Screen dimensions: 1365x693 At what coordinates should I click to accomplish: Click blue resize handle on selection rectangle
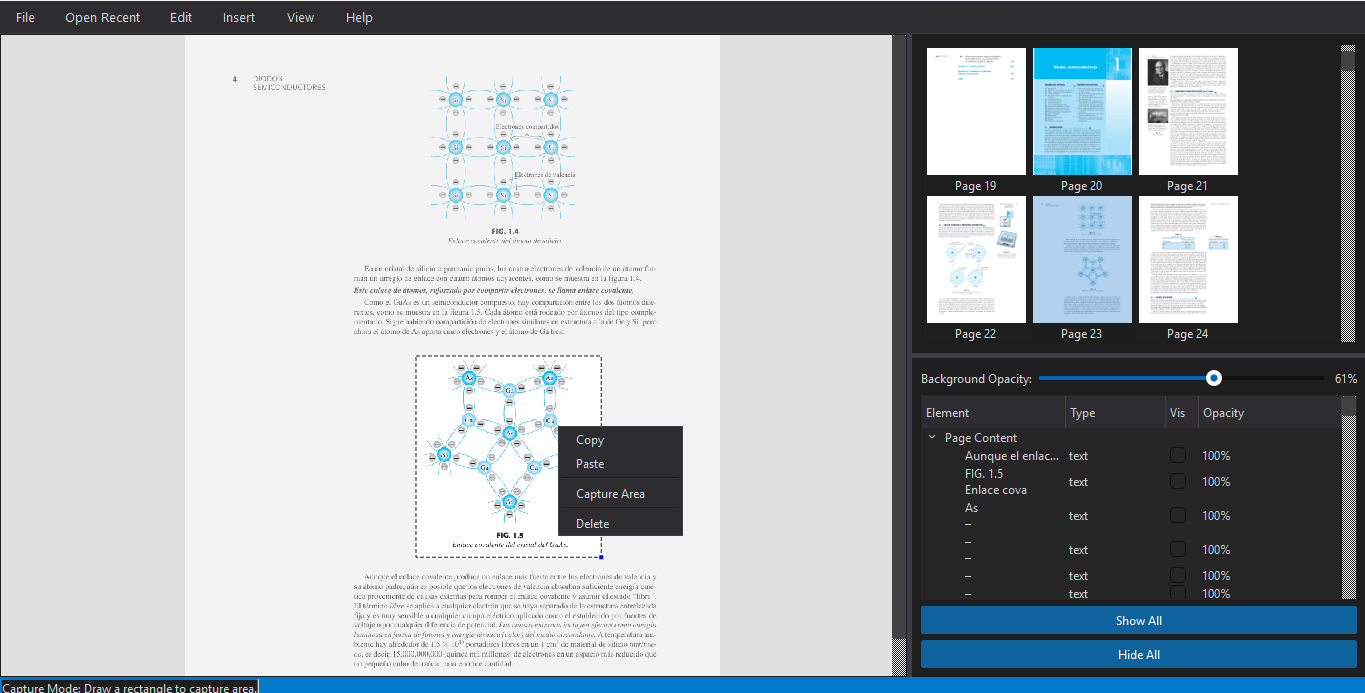(601, 557)
